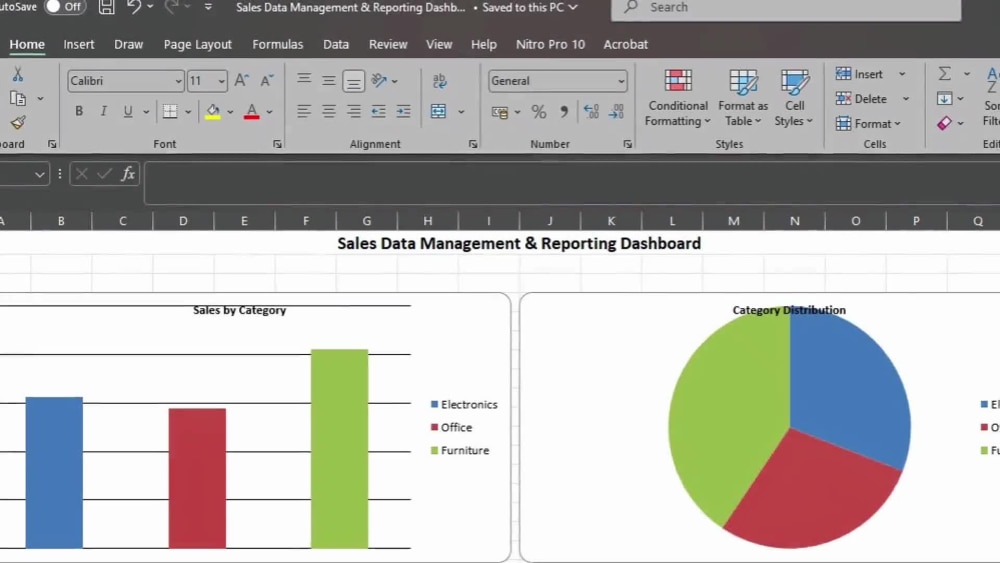Click the Accounting Number Format icon
Image resolution: width=1000 pixels, height=563 pixels.
click(500, 112)
